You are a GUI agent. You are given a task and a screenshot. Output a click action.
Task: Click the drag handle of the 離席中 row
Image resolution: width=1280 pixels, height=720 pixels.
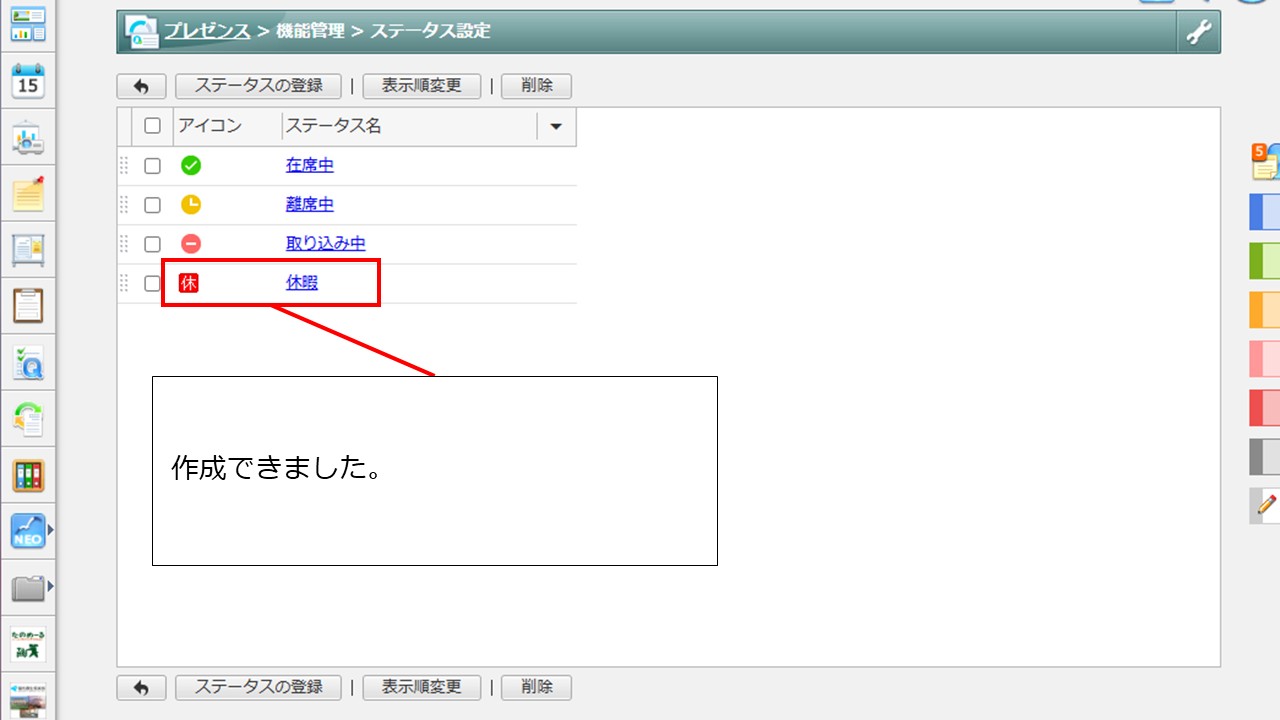tap(124, 204)
